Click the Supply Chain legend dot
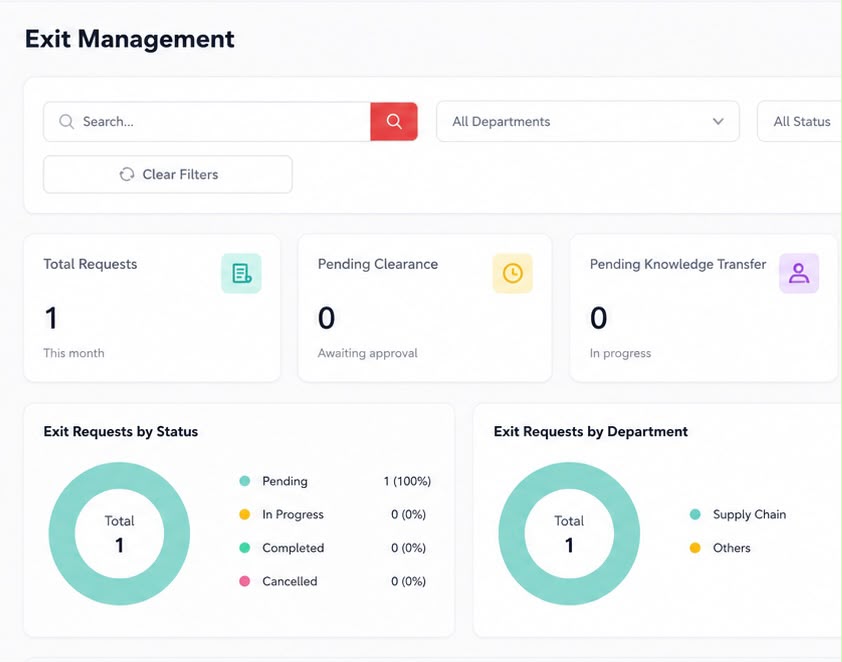The height and width of the screenshot is (662, 842). tap(695, 514)
